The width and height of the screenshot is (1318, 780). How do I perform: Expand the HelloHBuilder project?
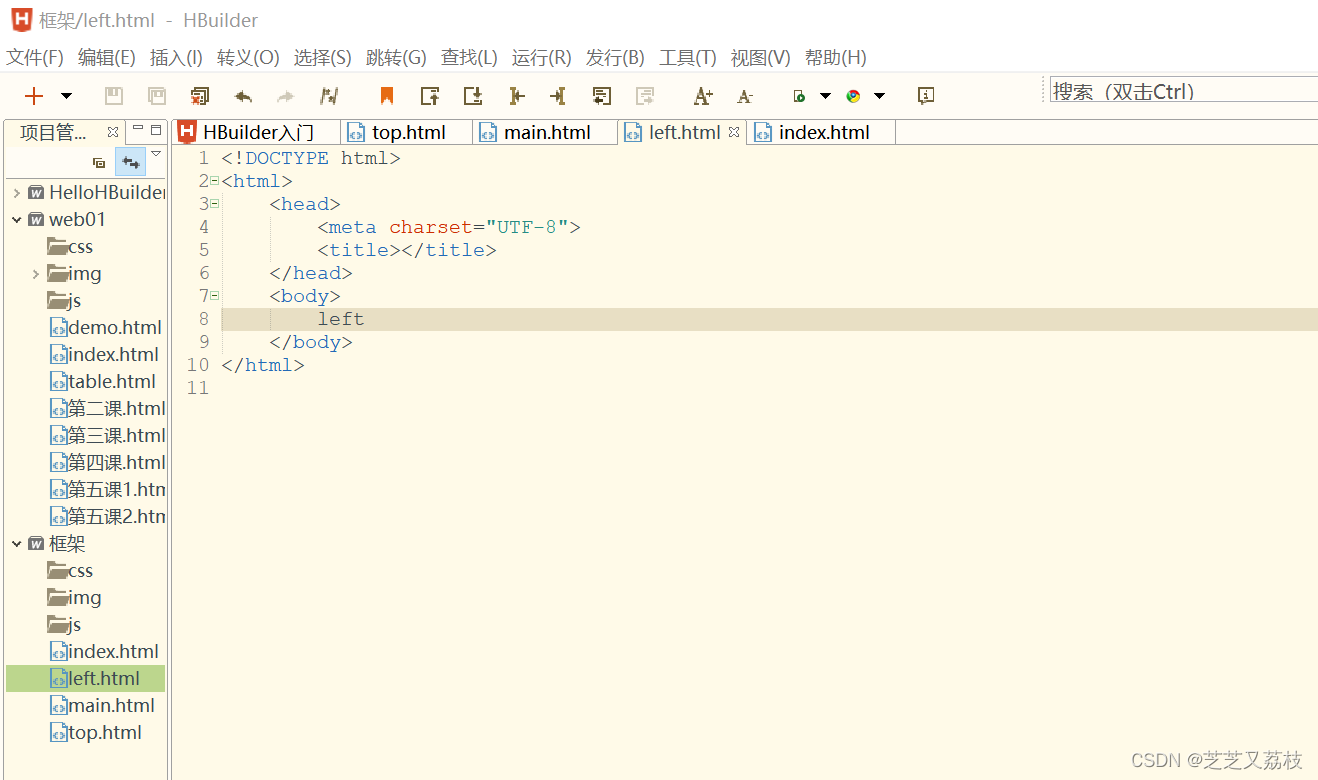[17, 193]
